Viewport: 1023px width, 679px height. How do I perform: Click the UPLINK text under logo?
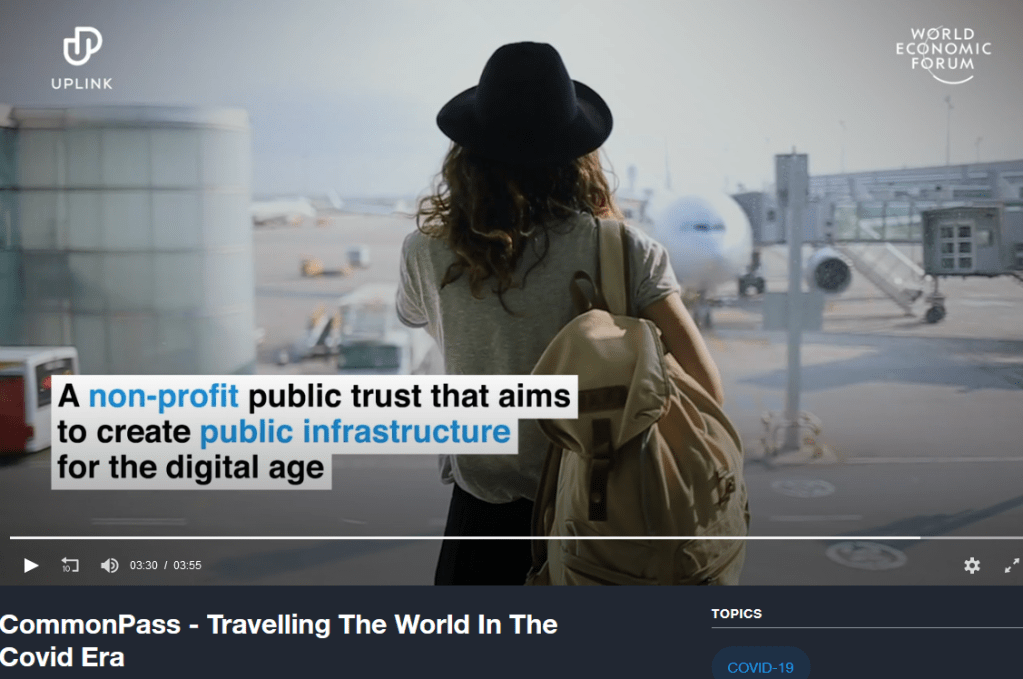(82, 83)
